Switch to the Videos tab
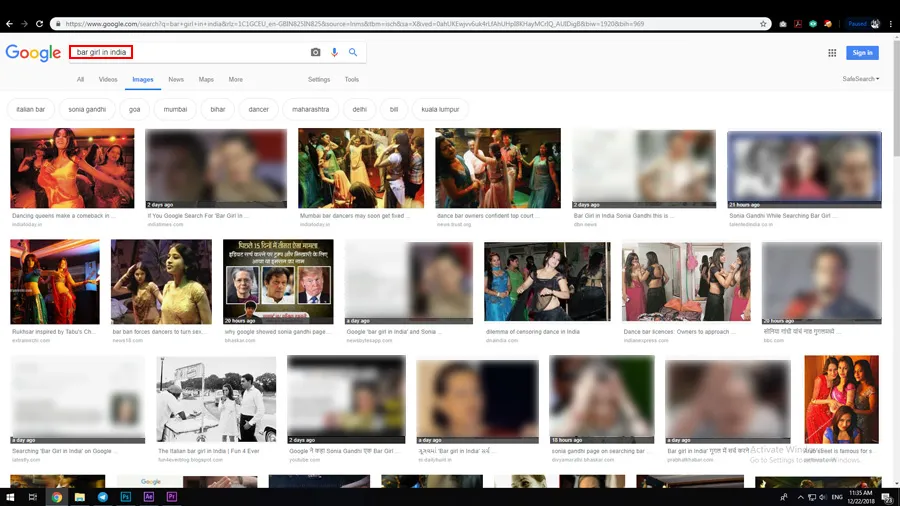 click(x=108, y=80)
